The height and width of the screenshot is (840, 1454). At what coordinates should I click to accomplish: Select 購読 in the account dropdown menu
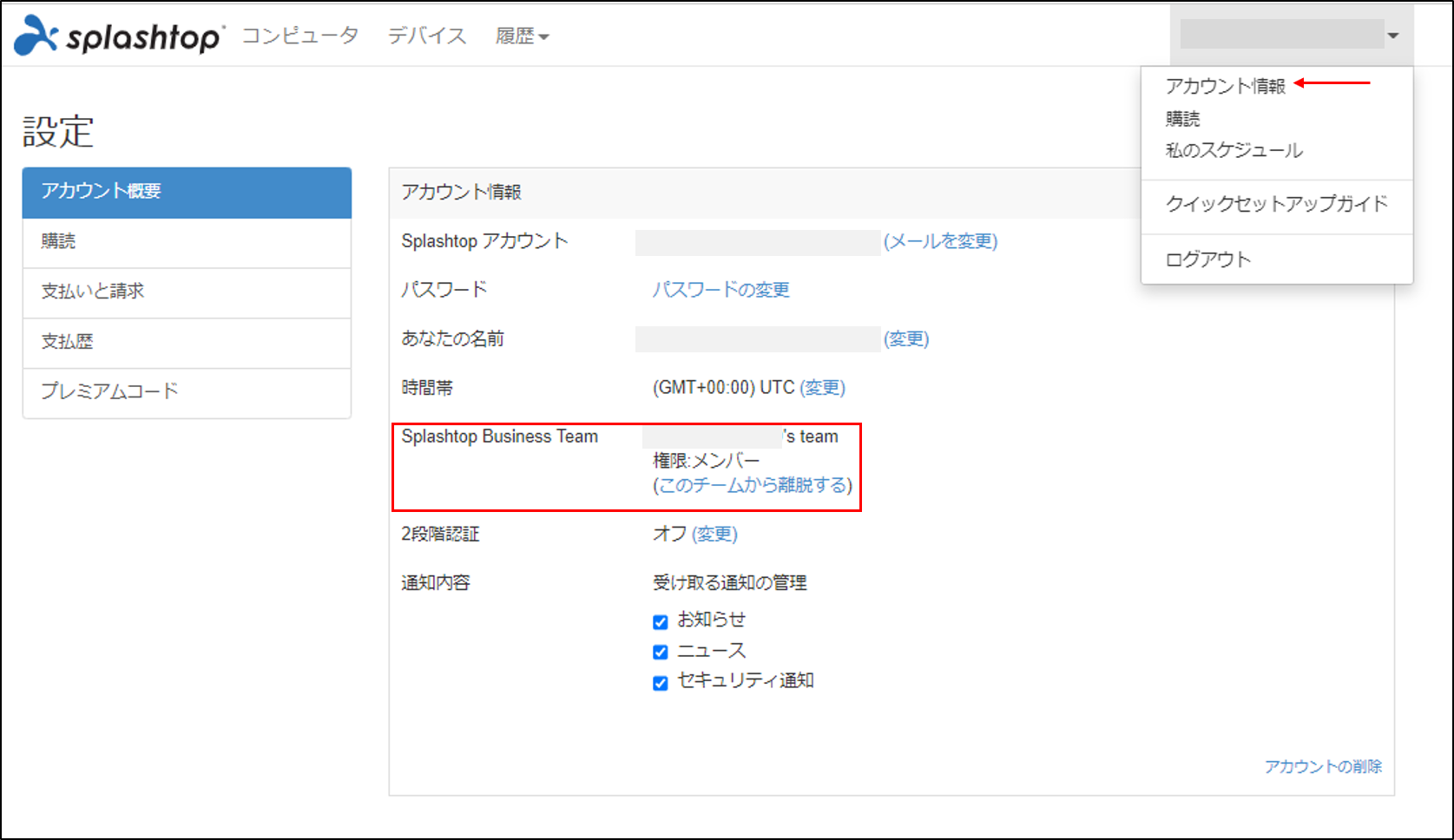coord(1182,118)
